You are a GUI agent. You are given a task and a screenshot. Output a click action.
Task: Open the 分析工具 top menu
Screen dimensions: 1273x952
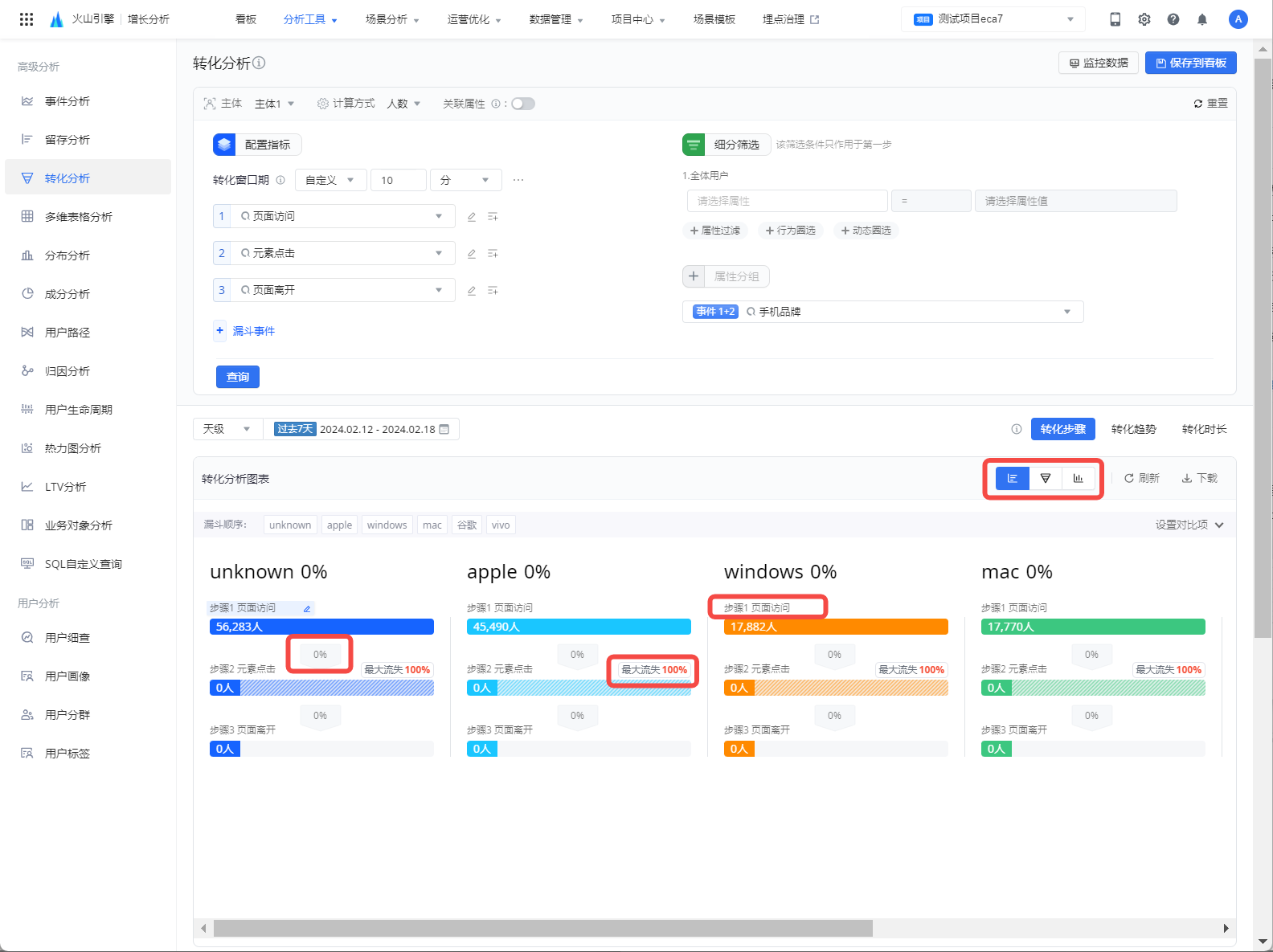point(309,19)
